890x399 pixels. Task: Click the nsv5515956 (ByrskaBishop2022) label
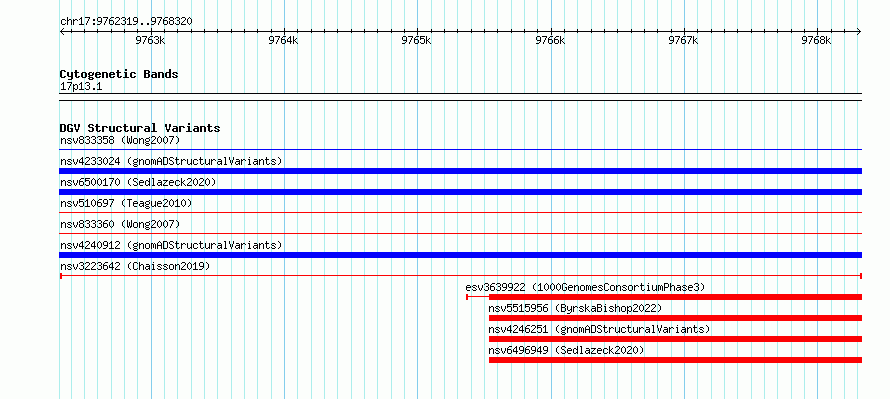576,308
